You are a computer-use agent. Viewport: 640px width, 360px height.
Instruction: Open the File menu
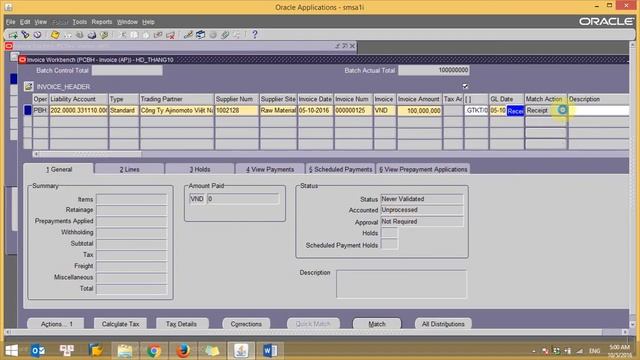(11, 22)
